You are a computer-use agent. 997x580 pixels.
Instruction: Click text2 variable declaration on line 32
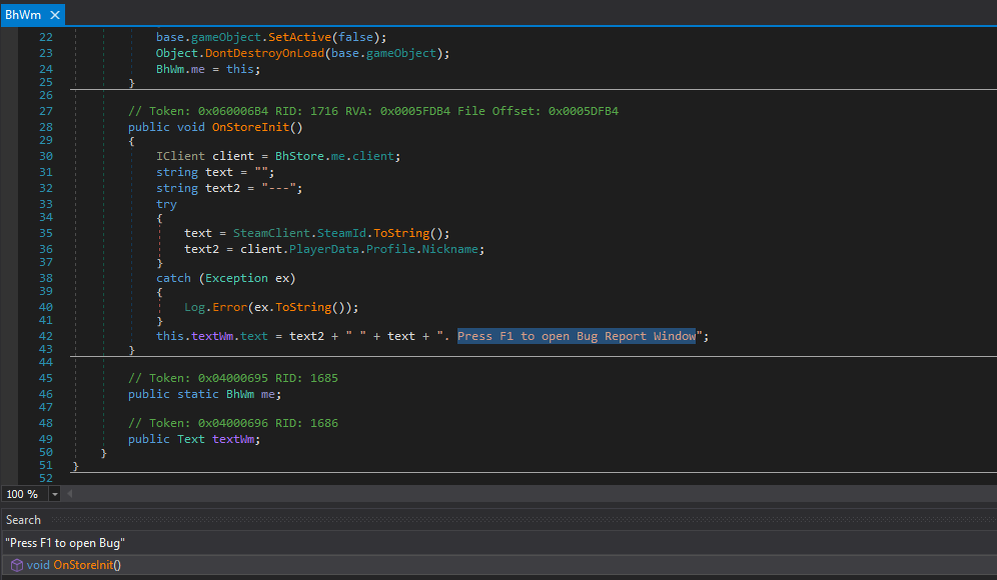(223, 189)
